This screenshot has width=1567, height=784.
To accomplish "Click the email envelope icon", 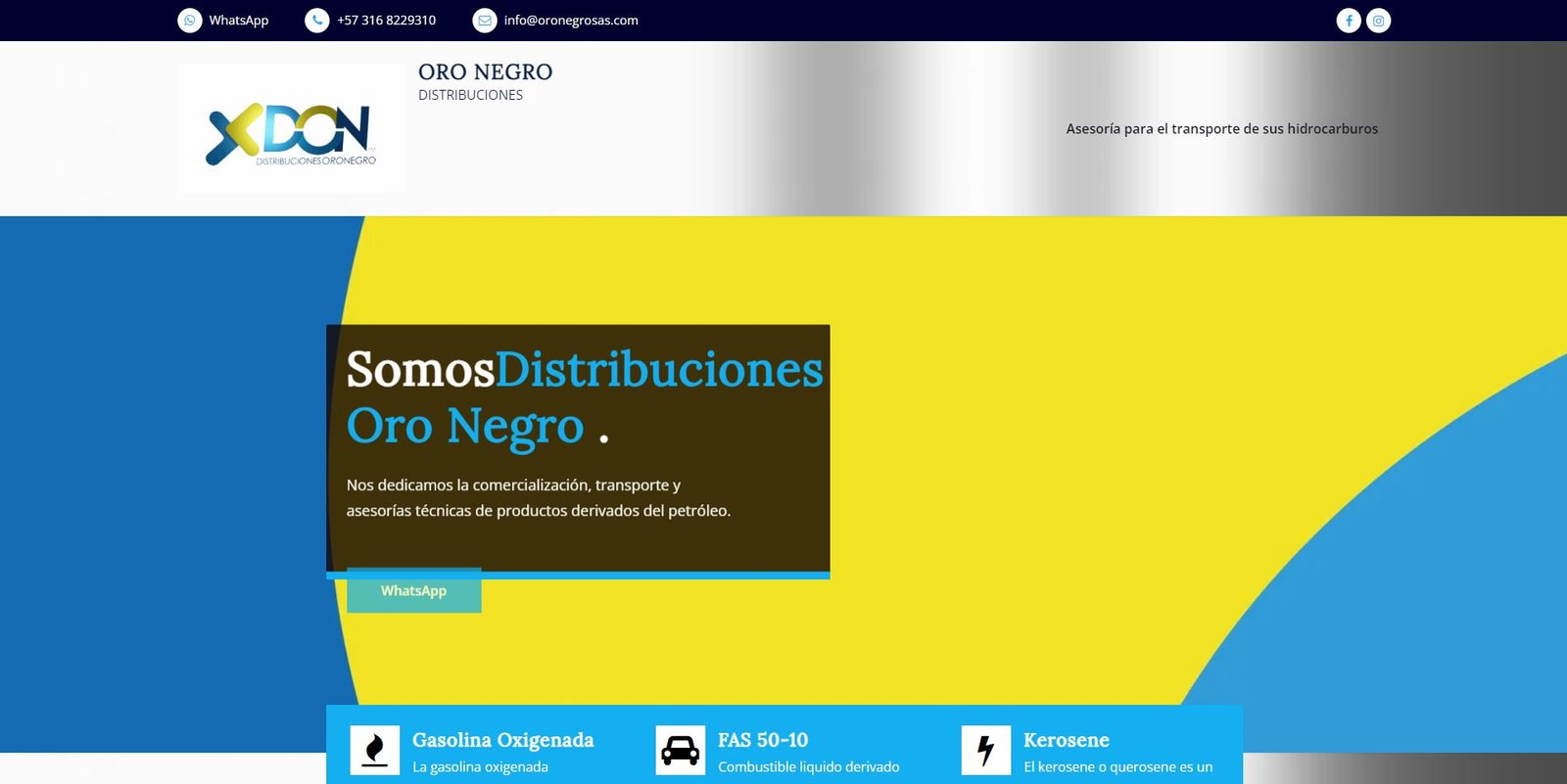I will coord(485,21).
